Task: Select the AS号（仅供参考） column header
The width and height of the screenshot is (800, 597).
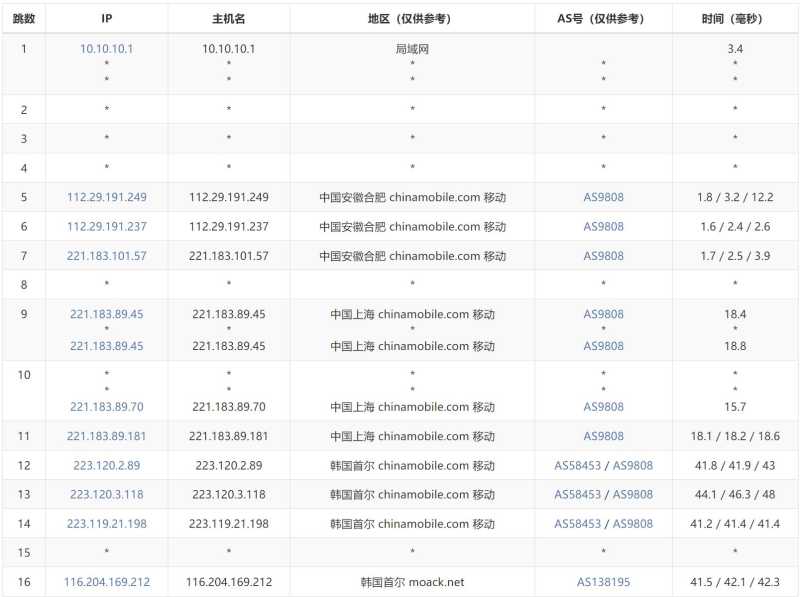Action: [603, 19]
